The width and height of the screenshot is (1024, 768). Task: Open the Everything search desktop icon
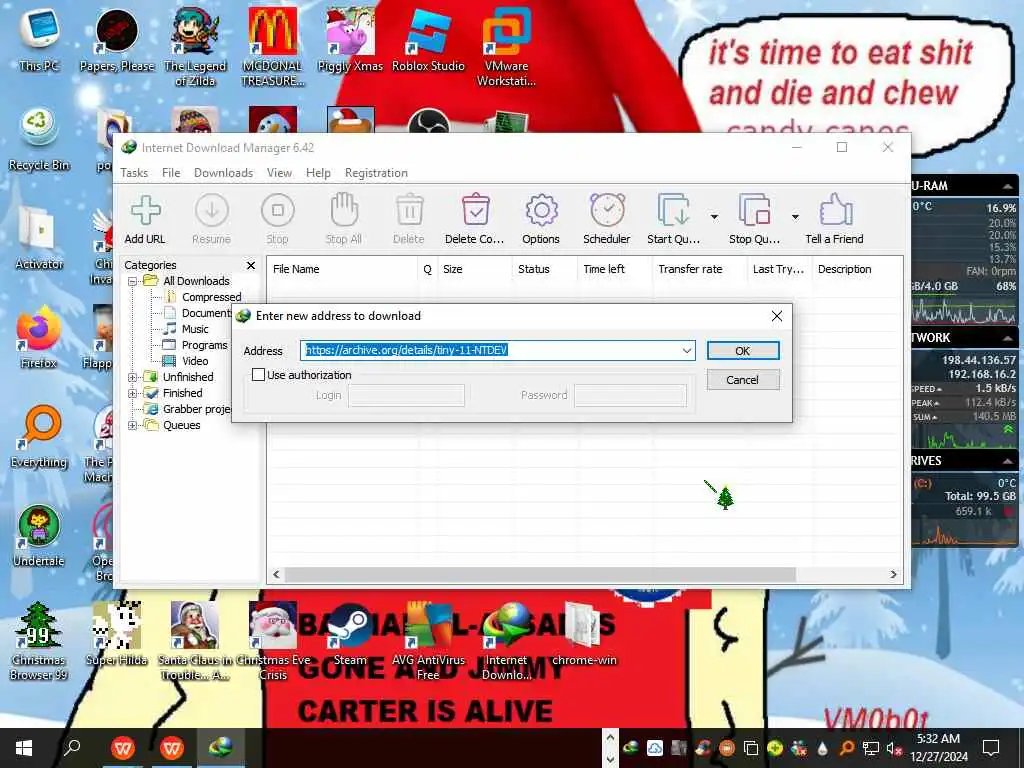click(x=39, y=436)
